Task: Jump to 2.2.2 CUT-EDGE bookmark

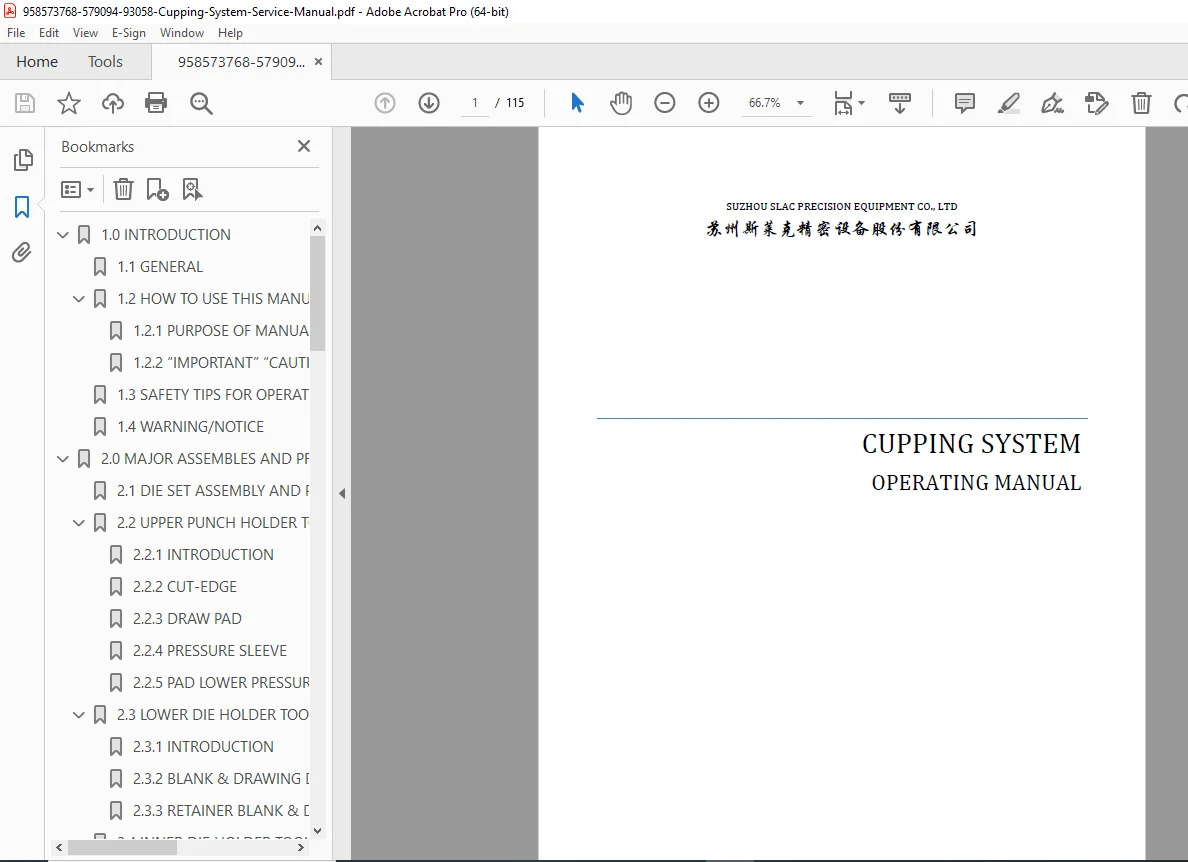Action: tap(185, 587)
